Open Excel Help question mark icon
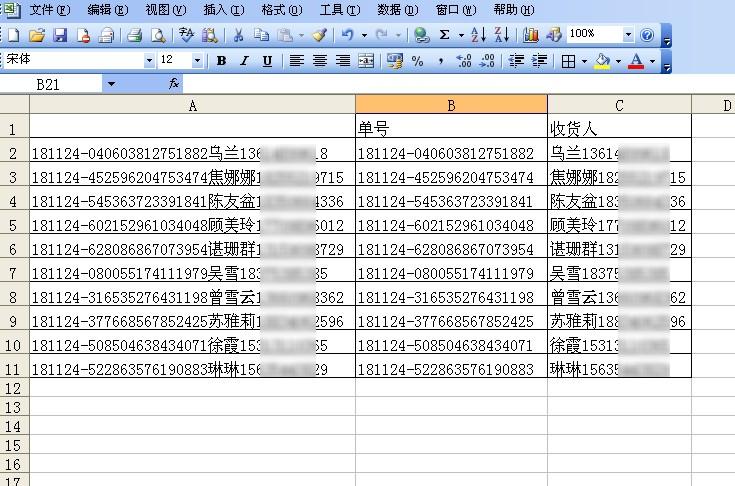 647,35
